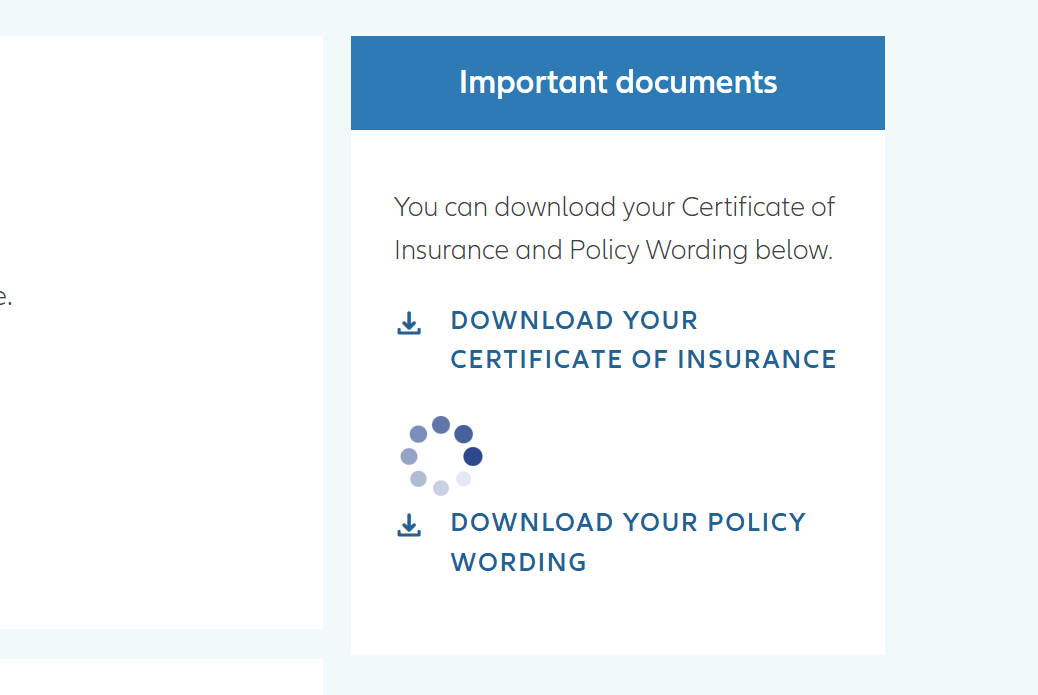Image resolution: width=1038 pixels, height=695 pixels.
Task: Click the topmost dot of the loading spinner
Action: (441, 425)
